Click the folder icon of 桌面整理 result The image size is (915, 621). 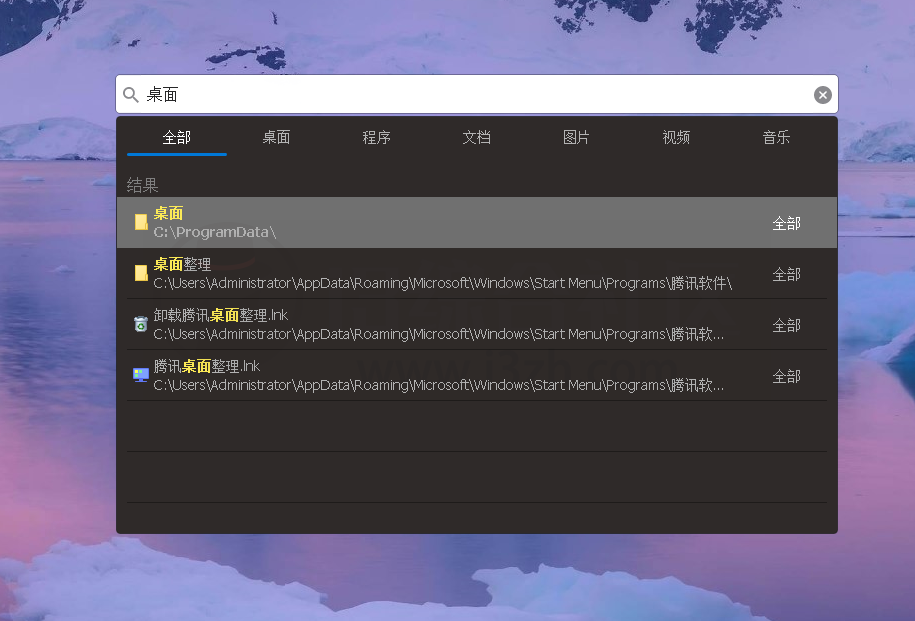coord(141,273)
